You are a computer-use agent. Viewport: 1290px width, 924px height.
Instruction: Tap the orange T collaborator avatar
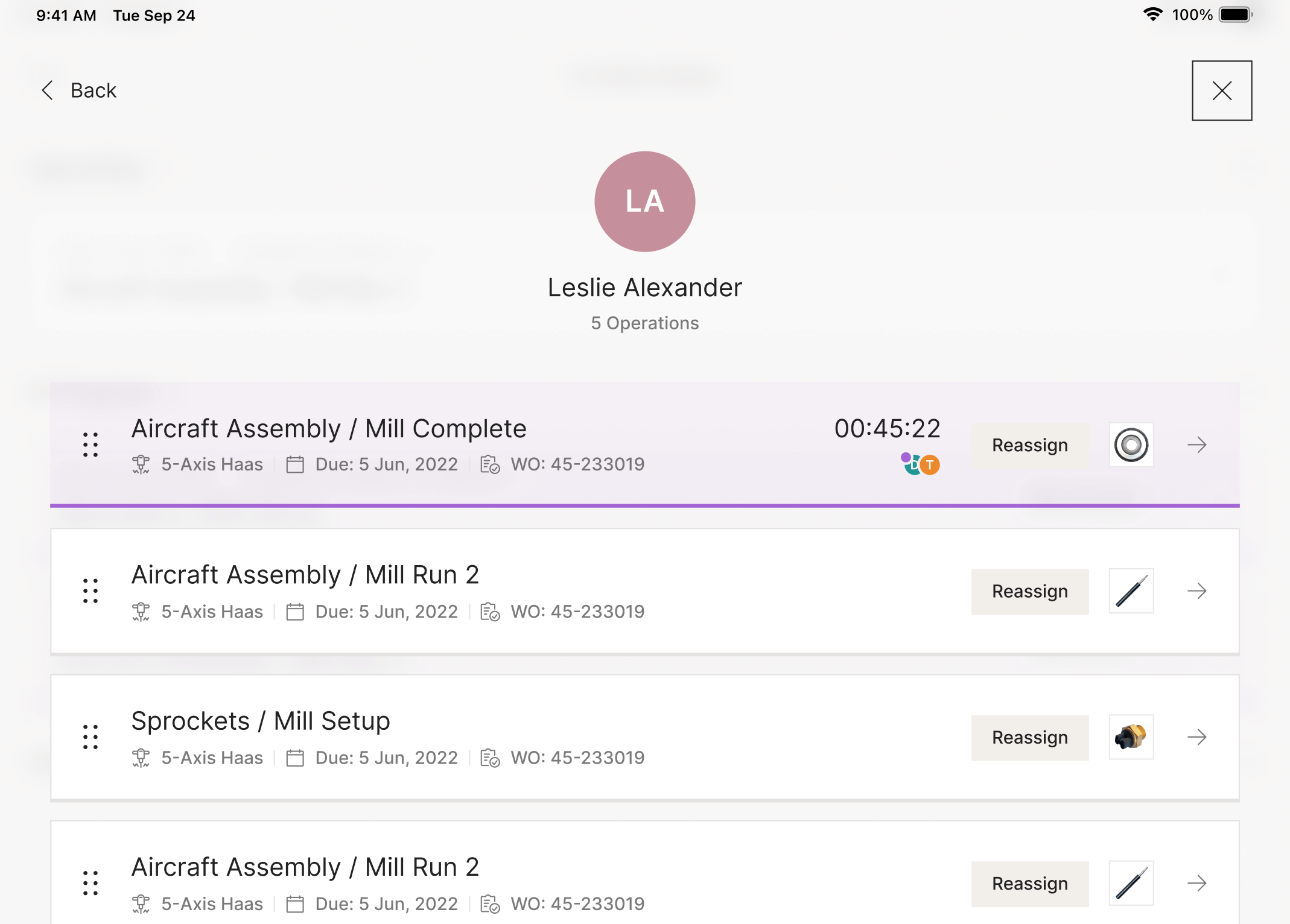coord(930,465)
